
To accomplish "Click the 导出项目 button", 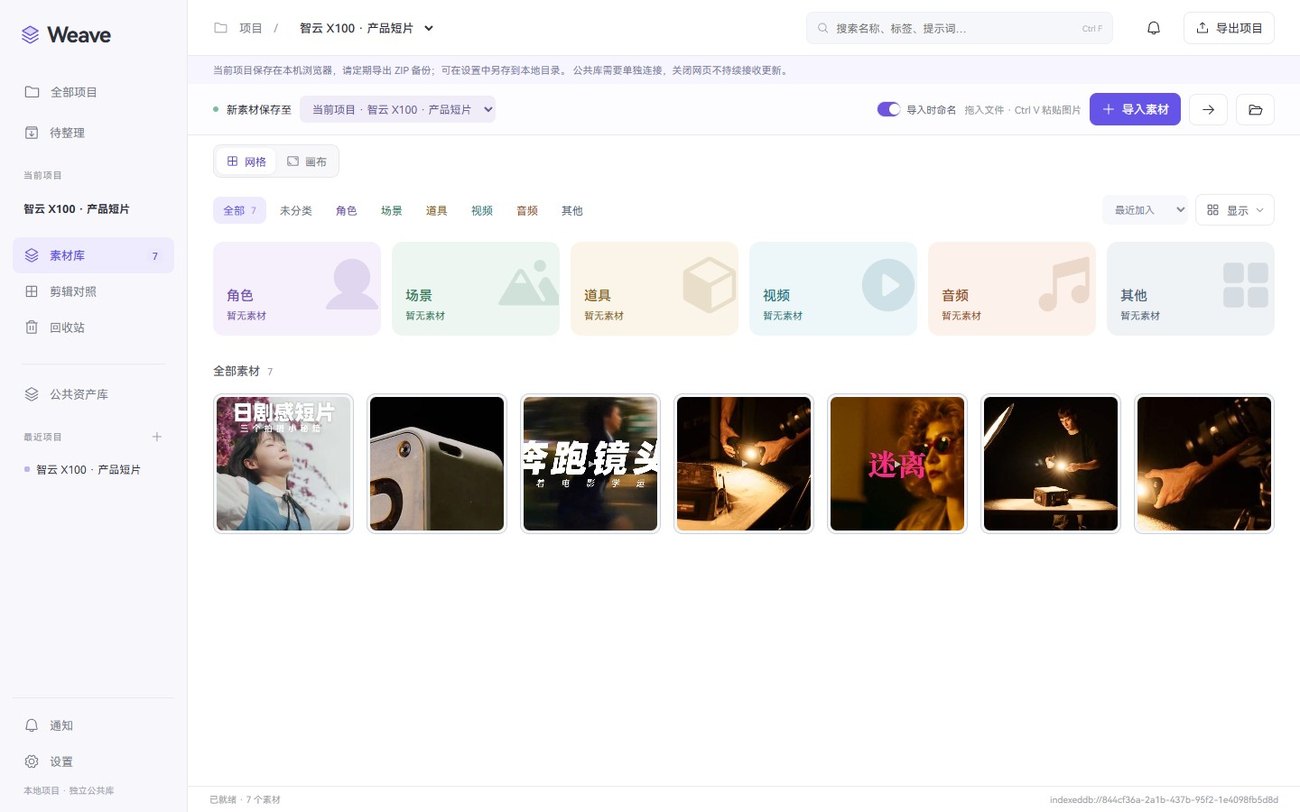I will (x=1229, y=28).
